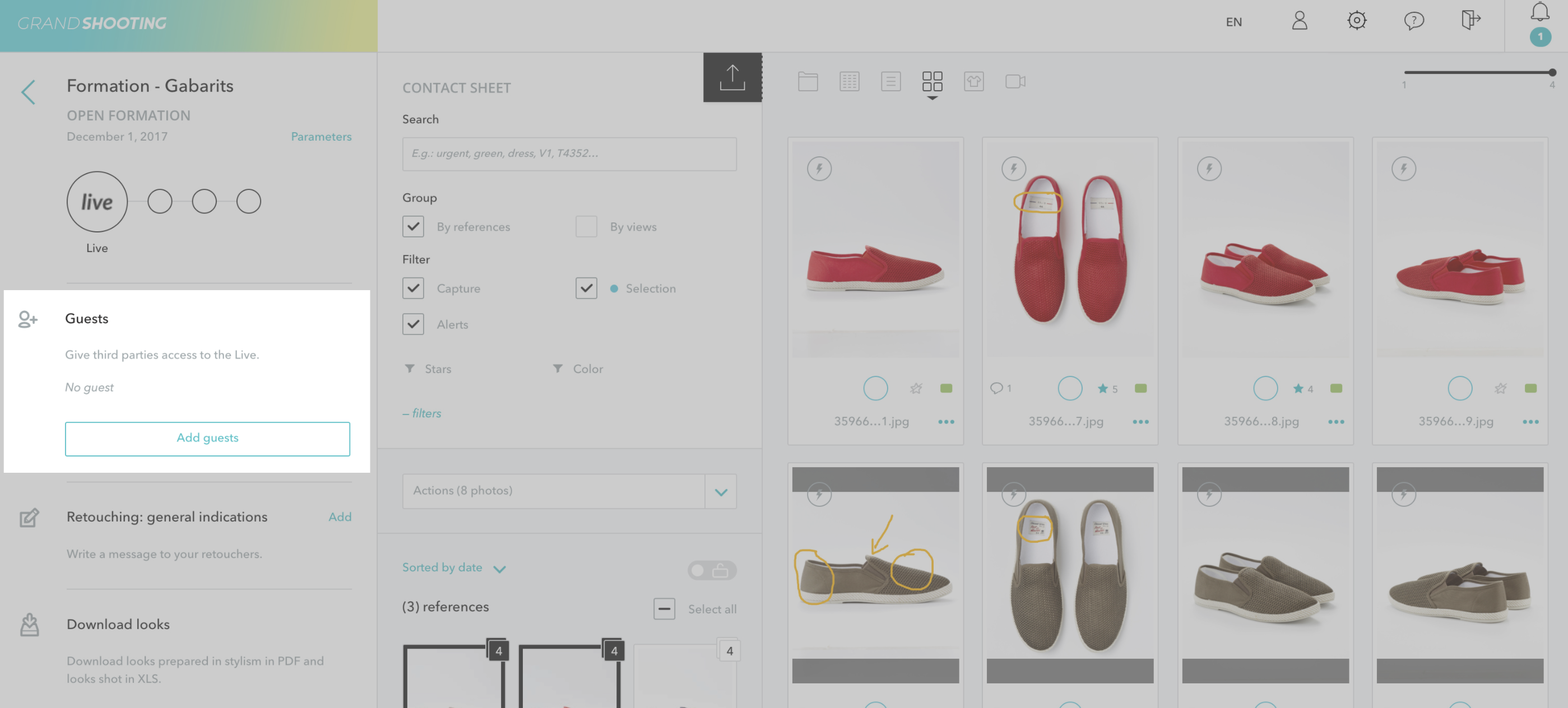Viewport: 1568px width, 708px height.
Task: Click the help chat bubble icon
Action: 1413,21
